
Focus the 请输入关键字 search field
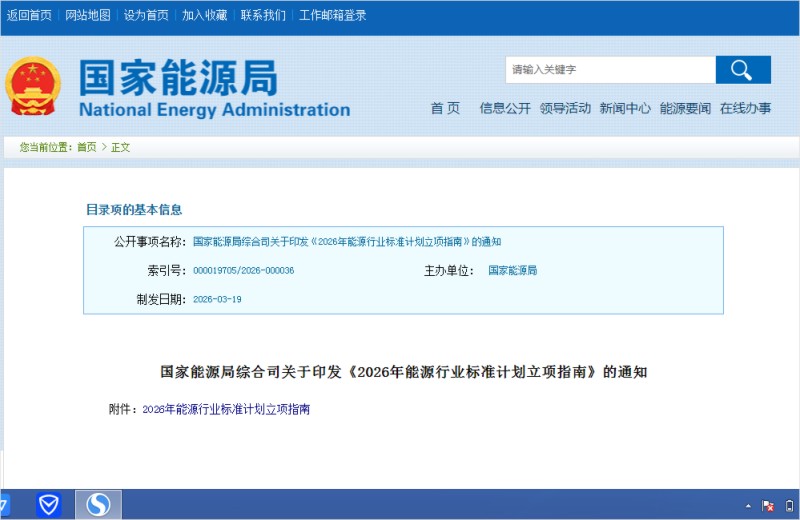click(610, 70)
